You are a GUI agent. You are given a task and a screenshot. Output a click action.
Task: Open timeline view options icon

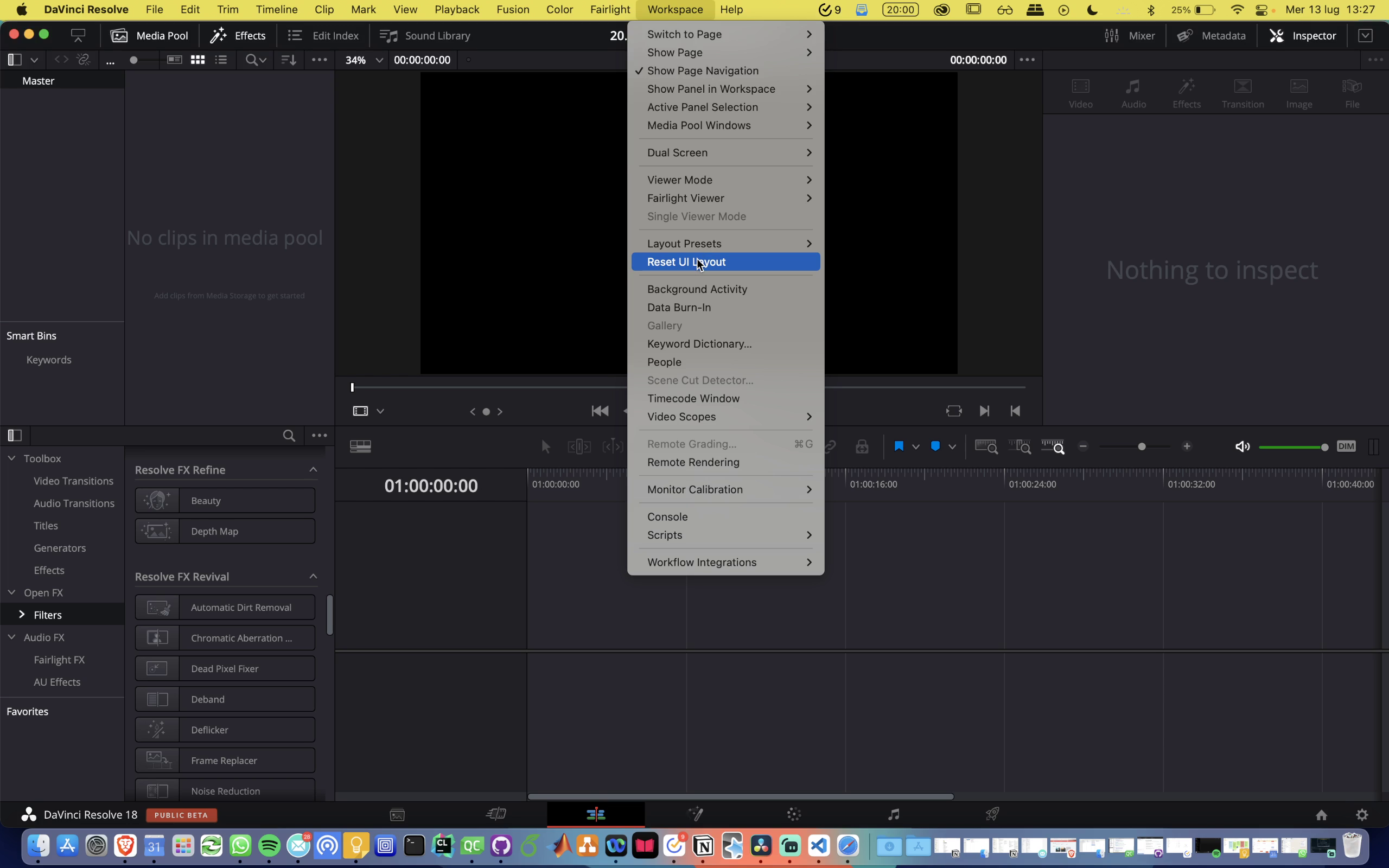[360, 446]
